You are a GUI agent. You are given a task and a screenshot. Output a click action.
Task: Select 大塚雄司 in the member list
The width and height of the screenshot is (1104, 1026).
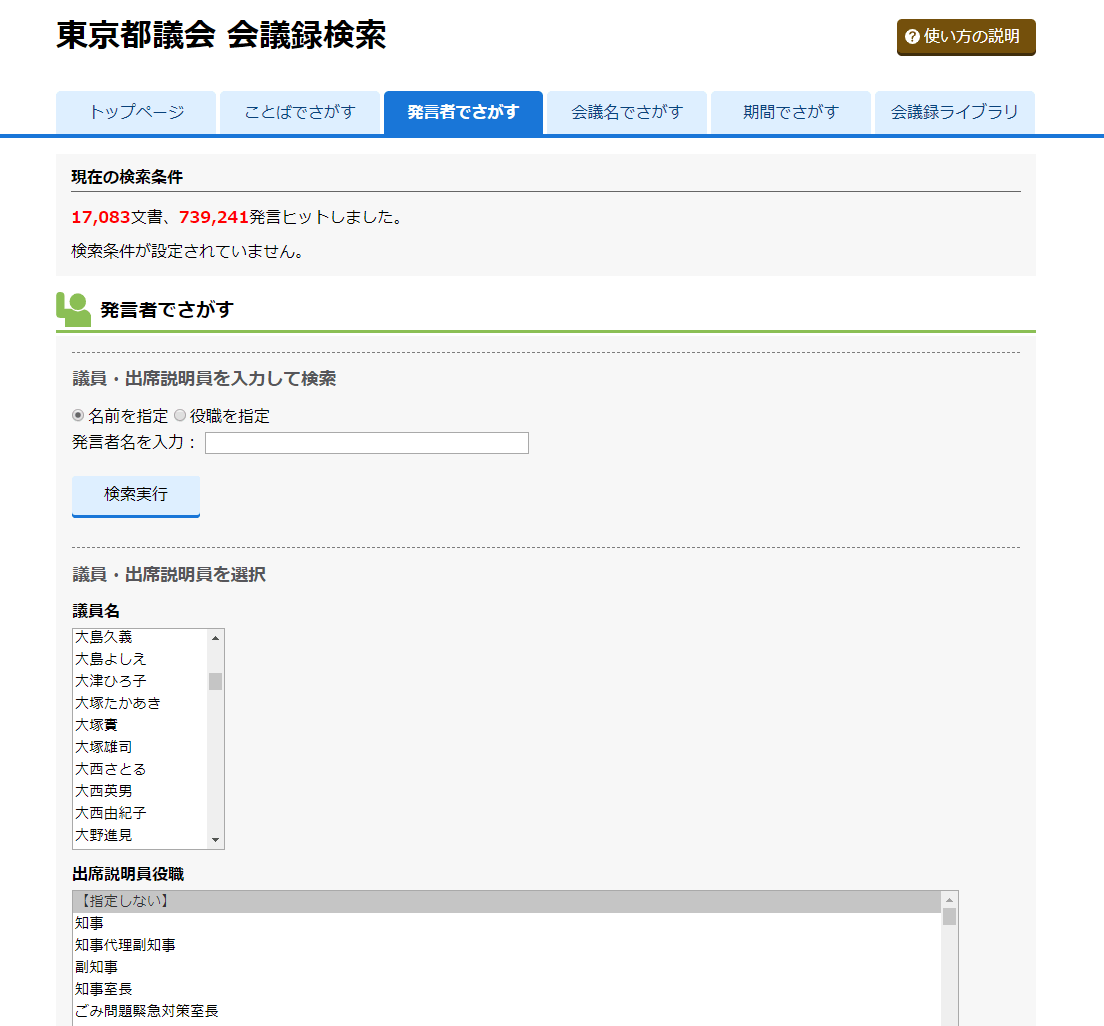tap(140, 747)
